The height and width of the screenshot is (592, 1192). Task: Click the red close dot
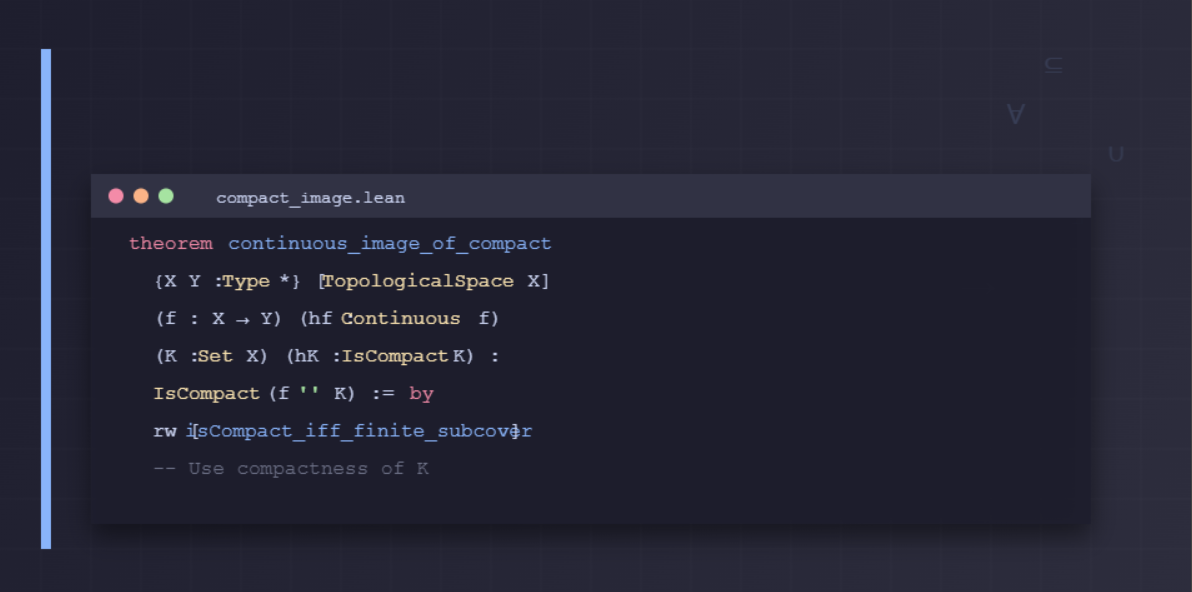pos(116,196)
